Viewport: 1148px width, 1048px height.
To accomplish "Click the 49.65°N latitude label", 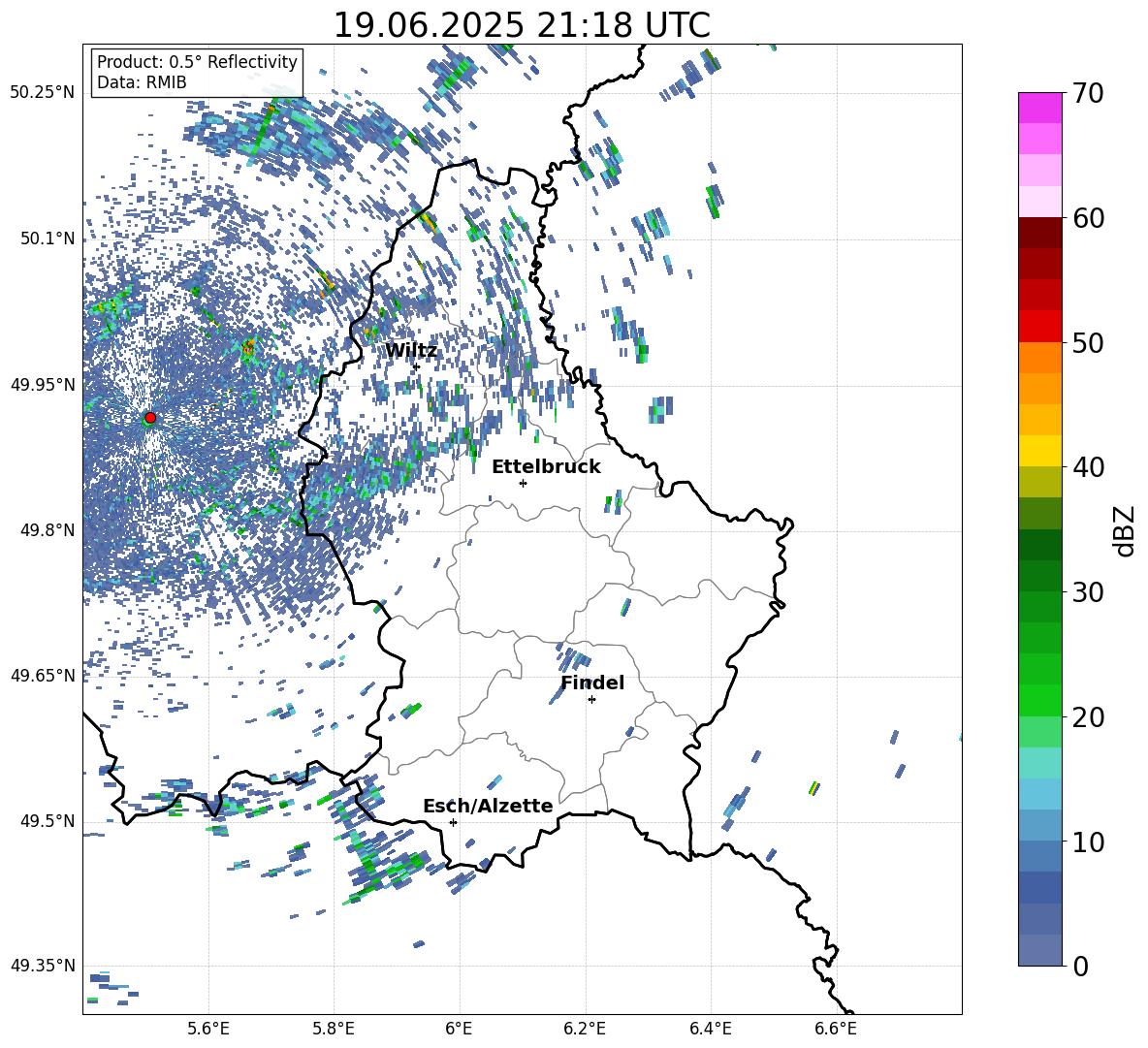I will 43,676.
